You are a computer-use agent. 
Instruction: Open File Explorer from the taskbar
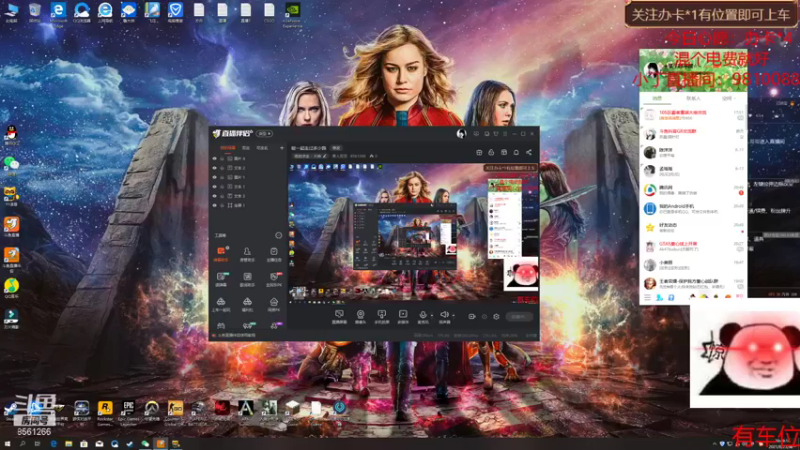68,444
